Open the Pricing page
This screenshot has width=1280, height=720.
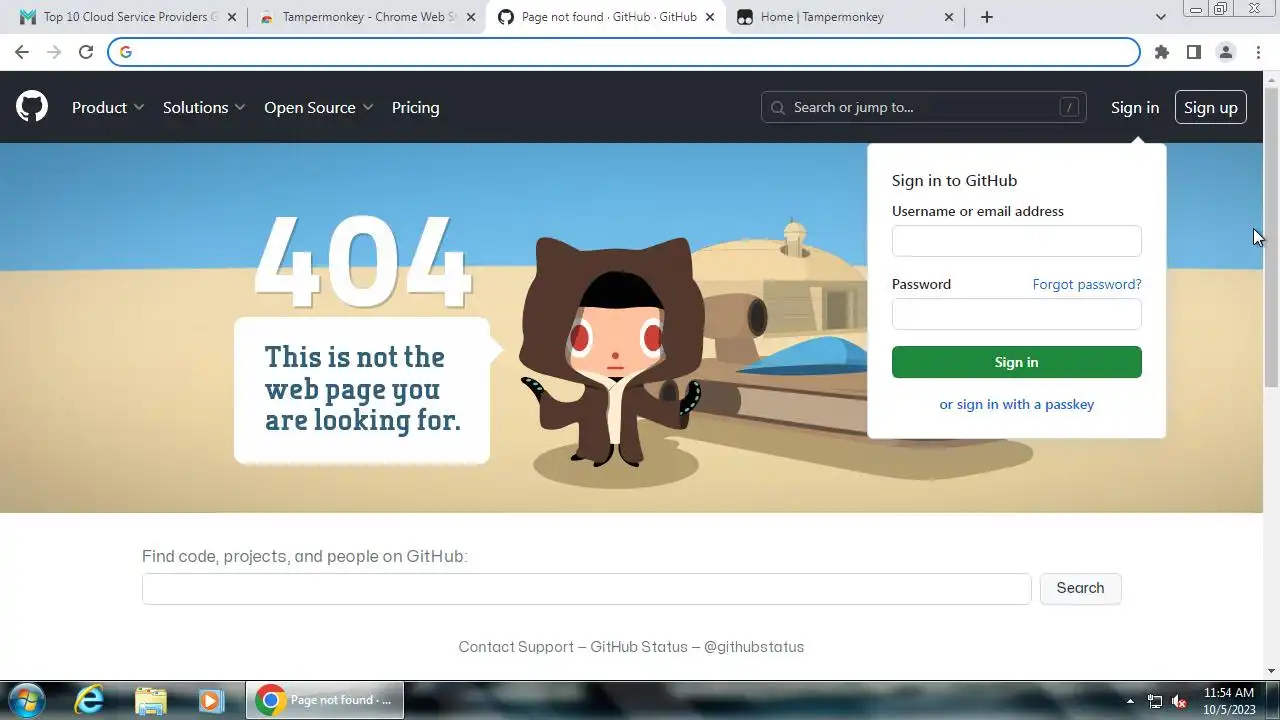[x=415, y=107]
